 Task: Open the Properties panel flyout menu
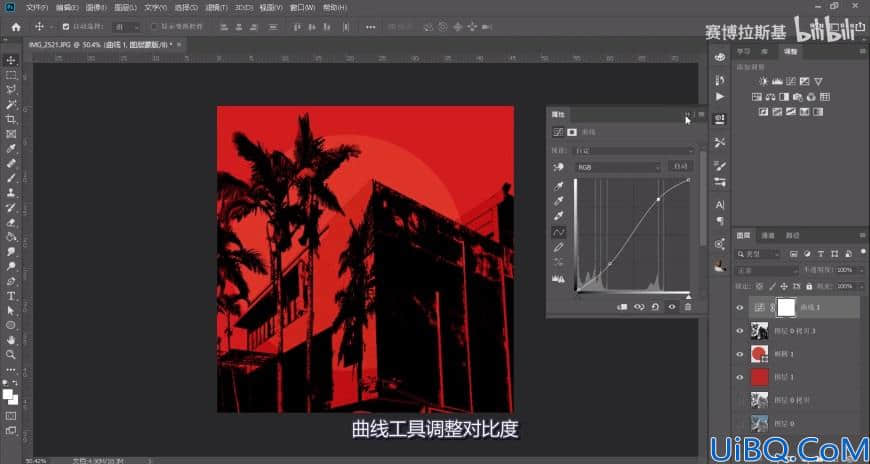click(x=701, y=114)
